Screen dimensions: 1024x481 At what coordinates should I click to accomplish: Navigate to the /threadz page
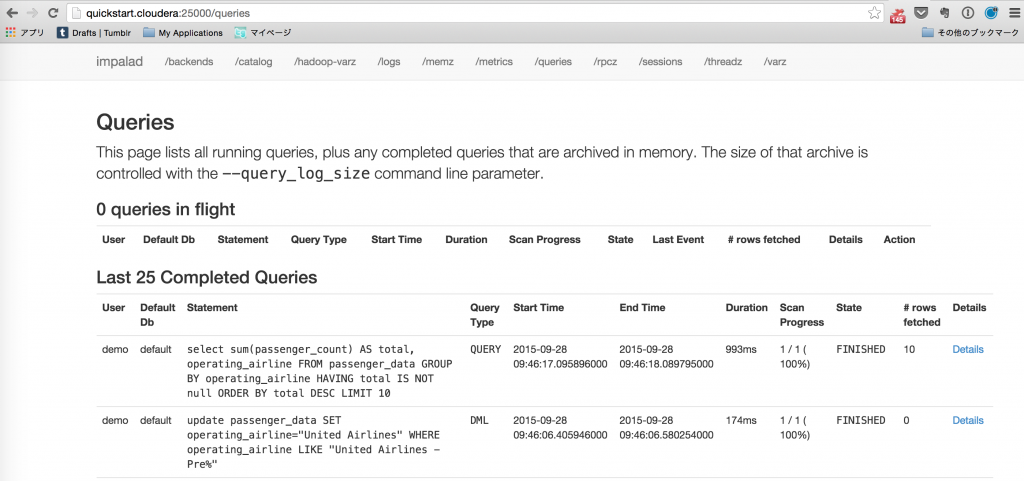pyautogui.click(x=723, y=61)
